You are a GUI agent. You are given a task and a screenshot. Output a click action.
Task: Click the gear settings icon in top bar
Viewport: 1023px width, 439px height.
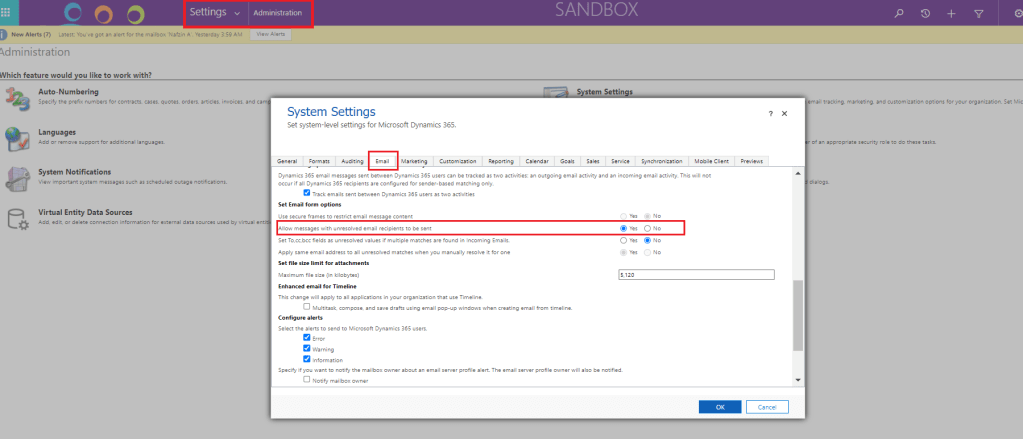[1016, 13]
